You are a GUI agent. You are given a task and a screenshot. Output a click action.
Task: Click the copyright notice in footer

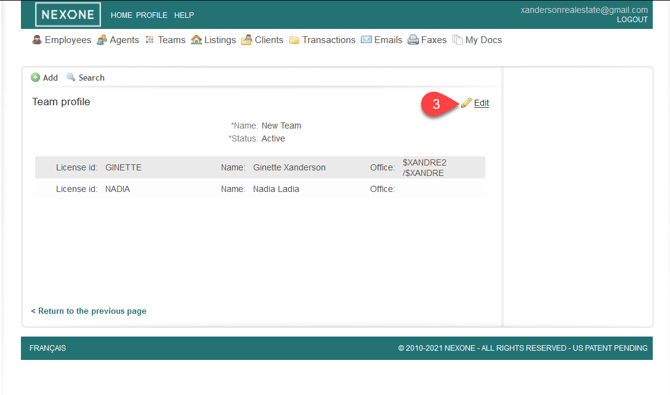pyautogui.click(x=523, y=348)
